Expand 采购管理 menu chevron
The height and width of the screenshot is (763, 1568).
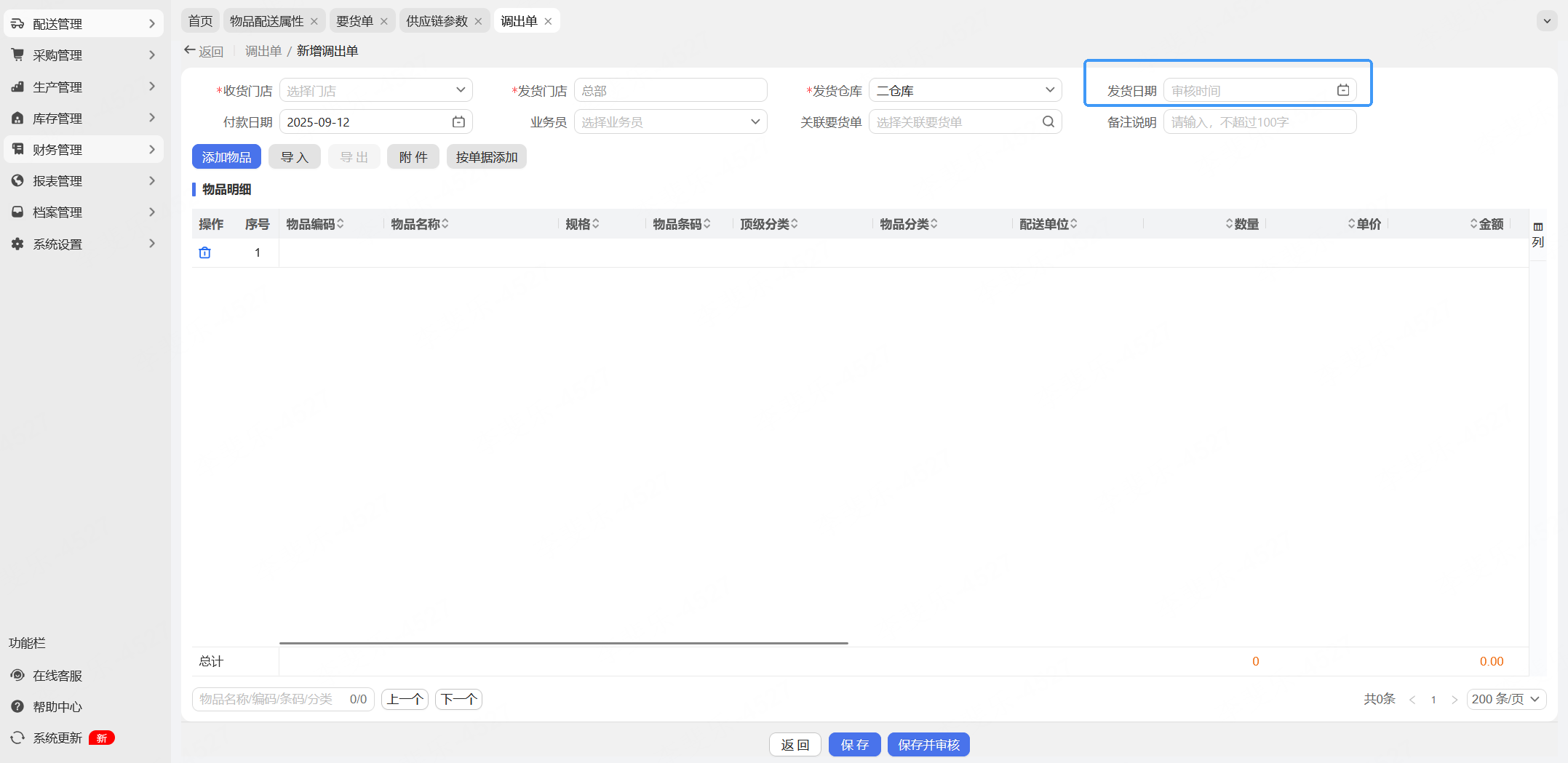(152, 55)
